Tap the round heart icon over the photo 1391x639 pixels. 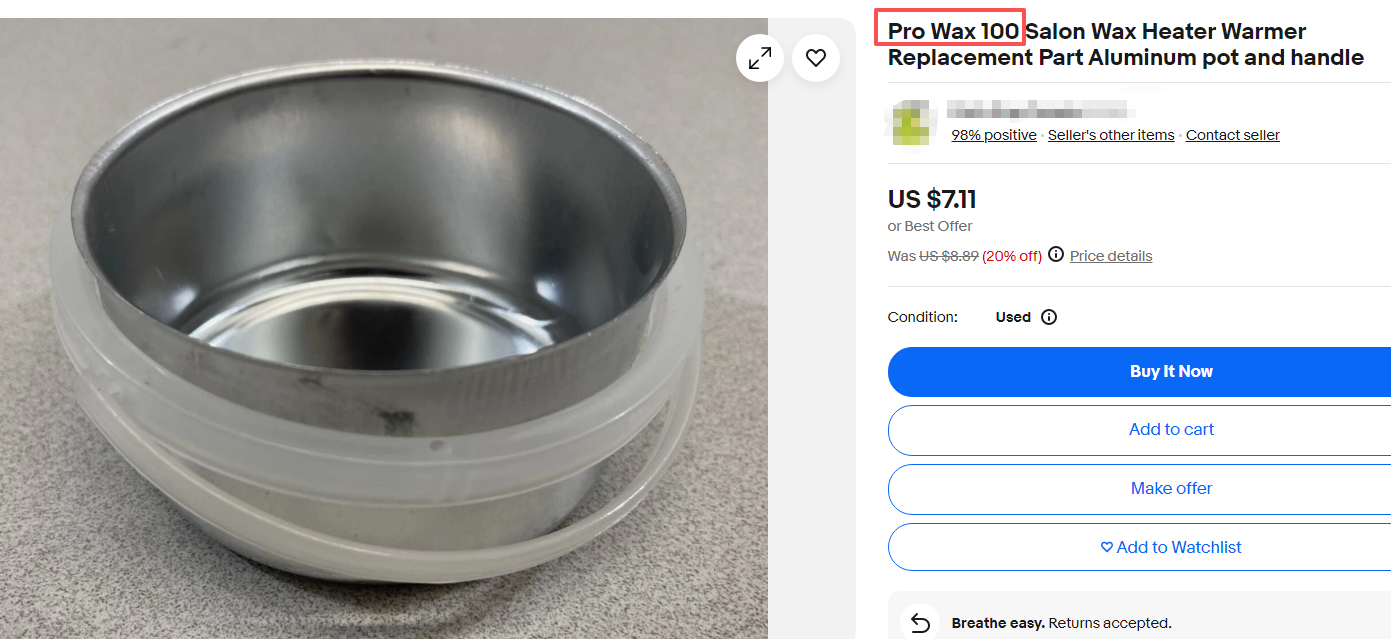(x=816, y=58)
